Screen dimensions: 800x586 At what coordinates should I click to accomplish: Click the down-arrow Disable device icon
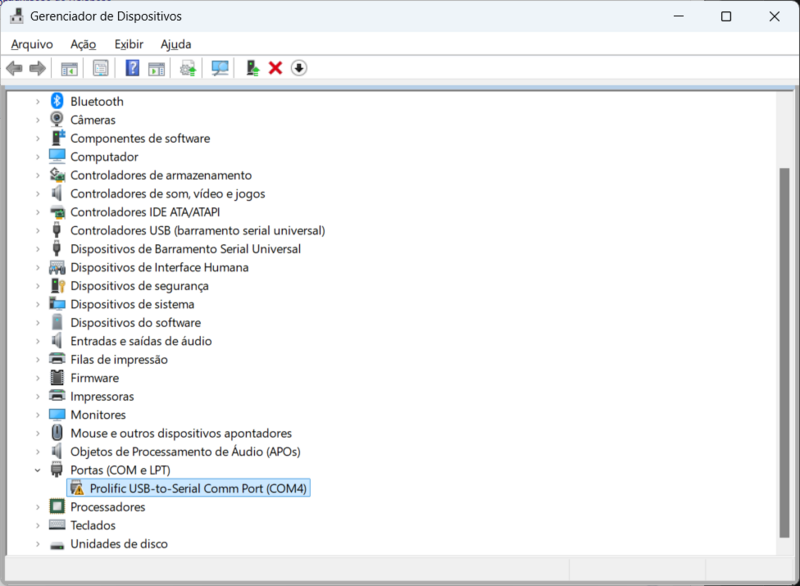(x=299, y=68)
